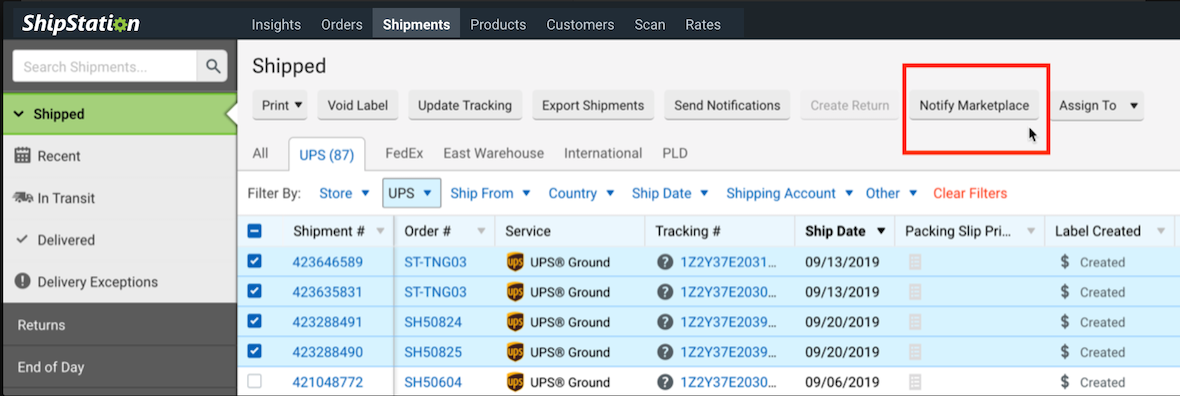1180x396 pixels.
Task: Click the Void Label button
Action: pos(358,105)
